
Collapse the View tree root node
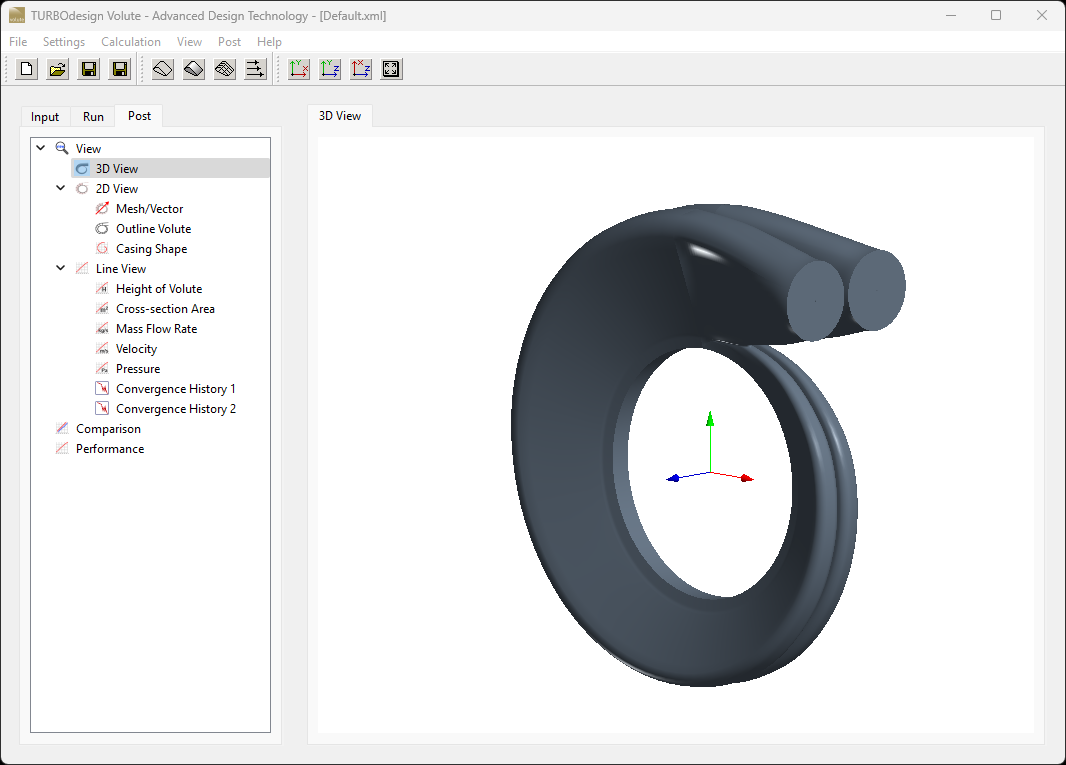click(41, 147)
